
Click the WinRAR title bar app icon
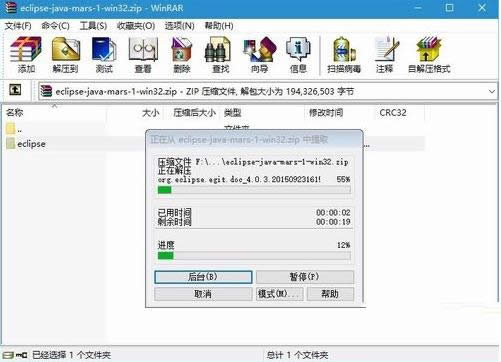[x=10, y=7]
